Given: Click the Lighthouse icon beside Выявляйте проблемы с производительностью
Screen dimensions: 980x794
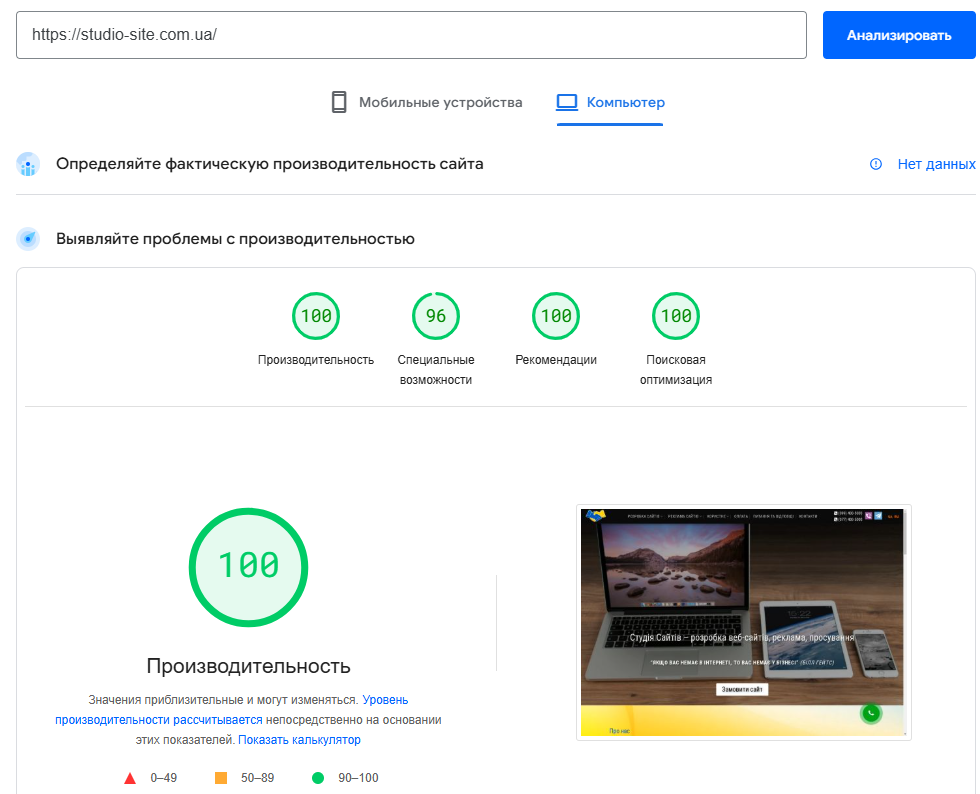Looking at the screenshot, I should pos(28,238).
